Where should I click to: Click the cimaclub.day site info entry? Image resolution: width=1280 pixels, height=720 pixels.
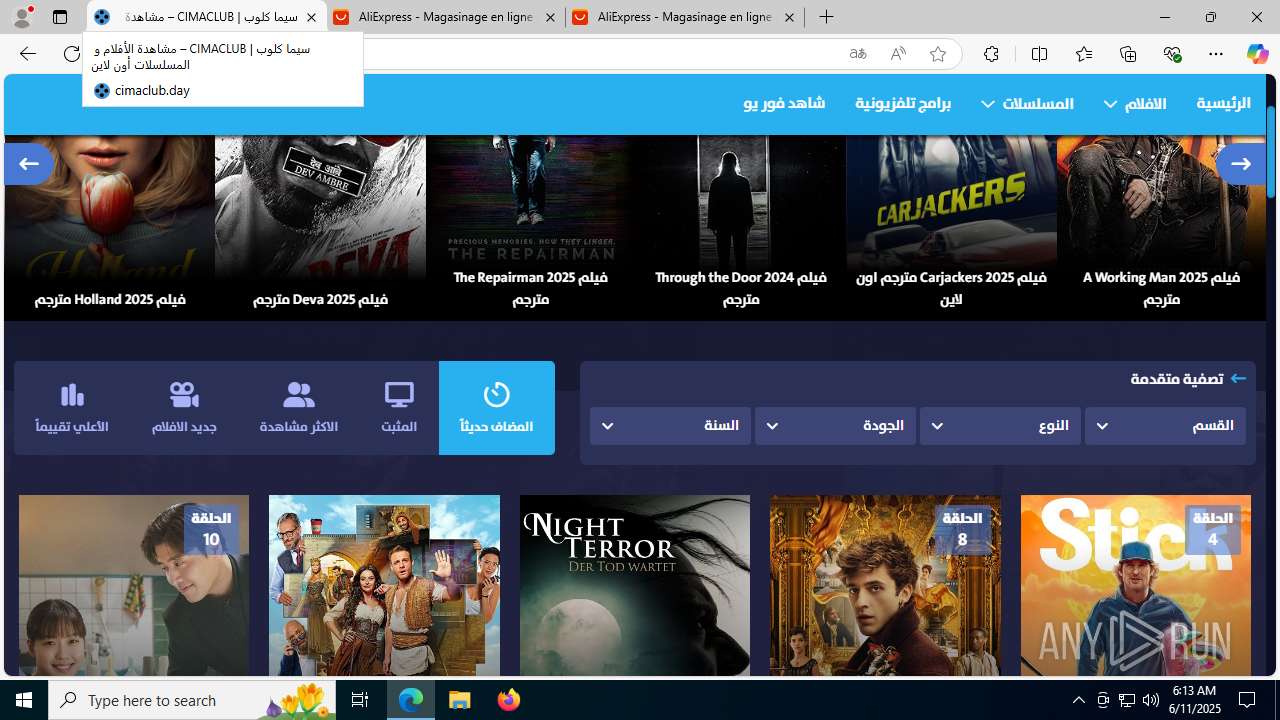(x=152, y=90)
